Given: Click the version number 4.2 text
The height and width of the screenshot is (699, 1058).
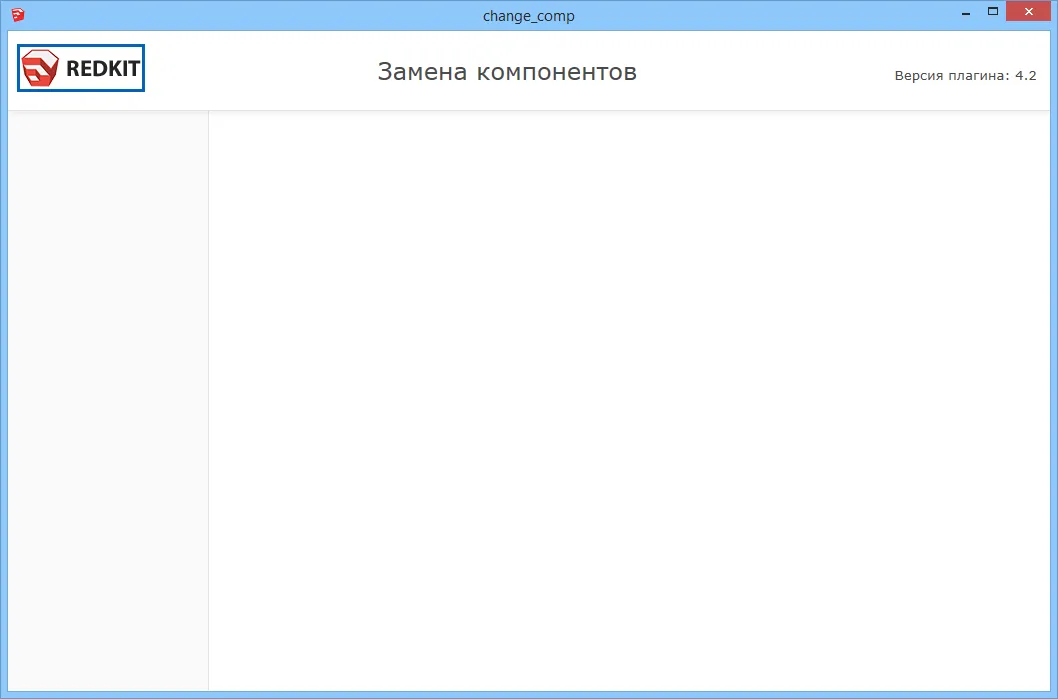Looking at the screenshot, I should click(1027, 74).
